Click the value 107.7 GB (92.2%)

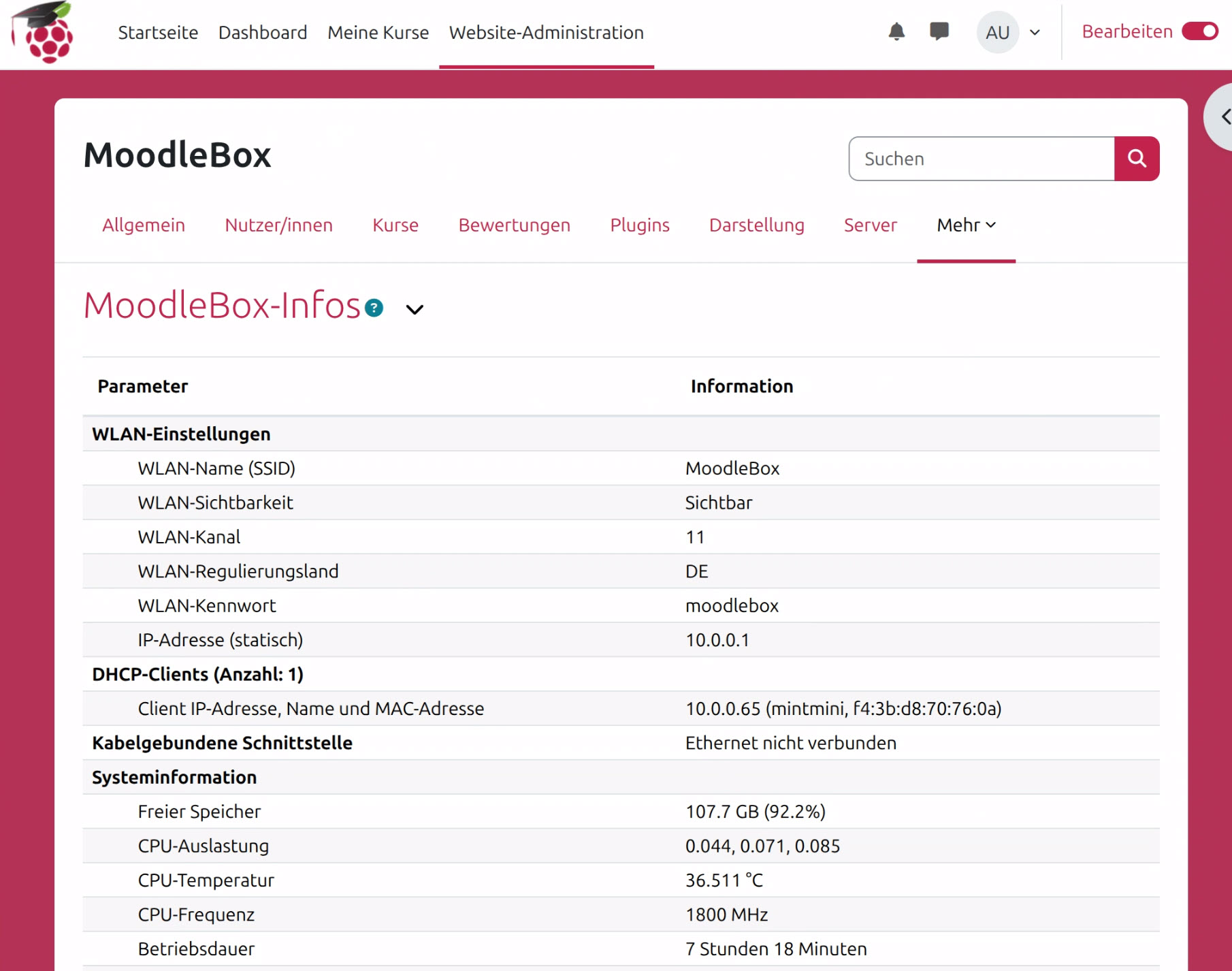pos(756,812)
